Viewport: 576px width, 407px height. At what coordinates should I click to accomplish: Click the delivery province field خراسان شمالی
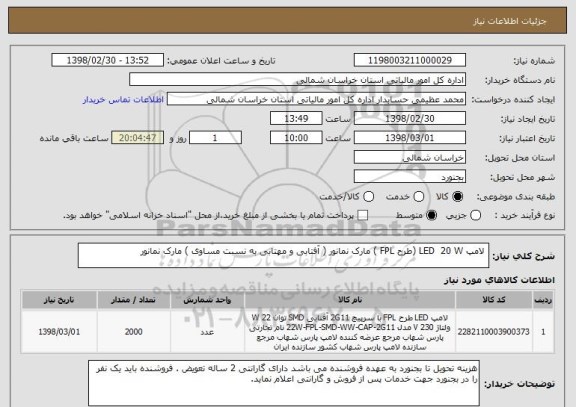[410, 158]
